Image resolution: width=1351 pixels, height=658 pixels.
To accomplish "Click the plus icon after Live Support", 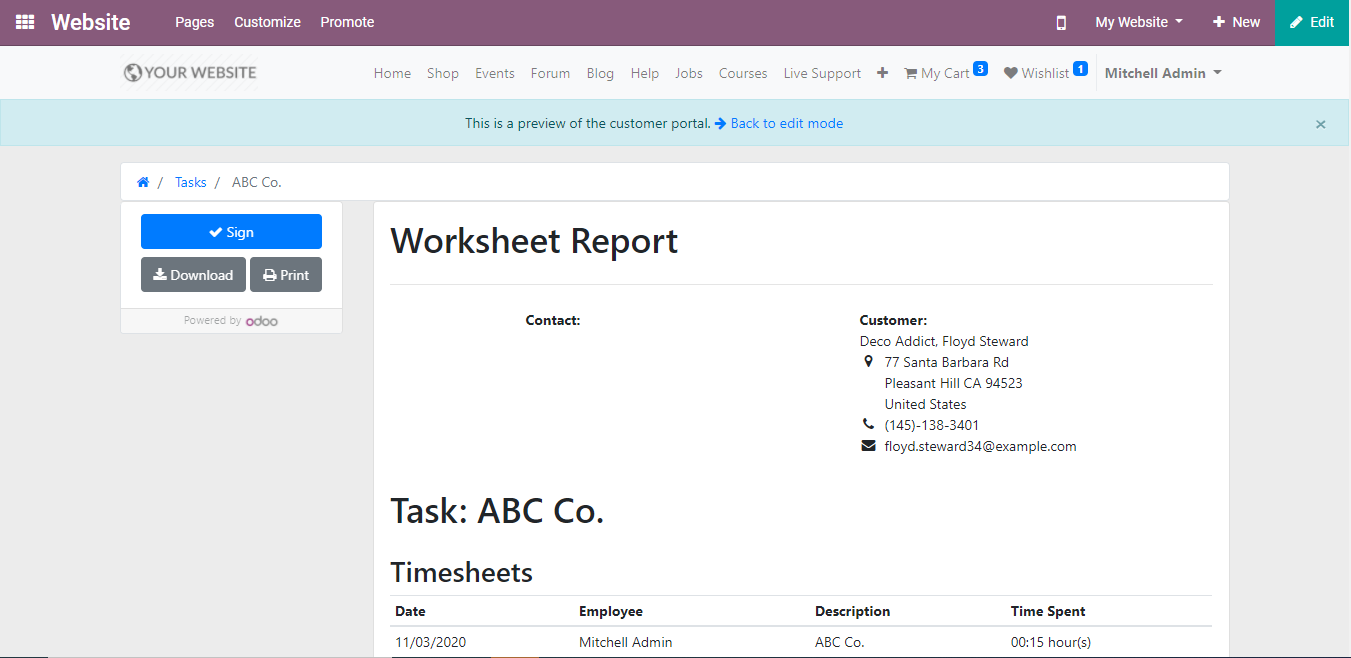I will tap(882, 73).
